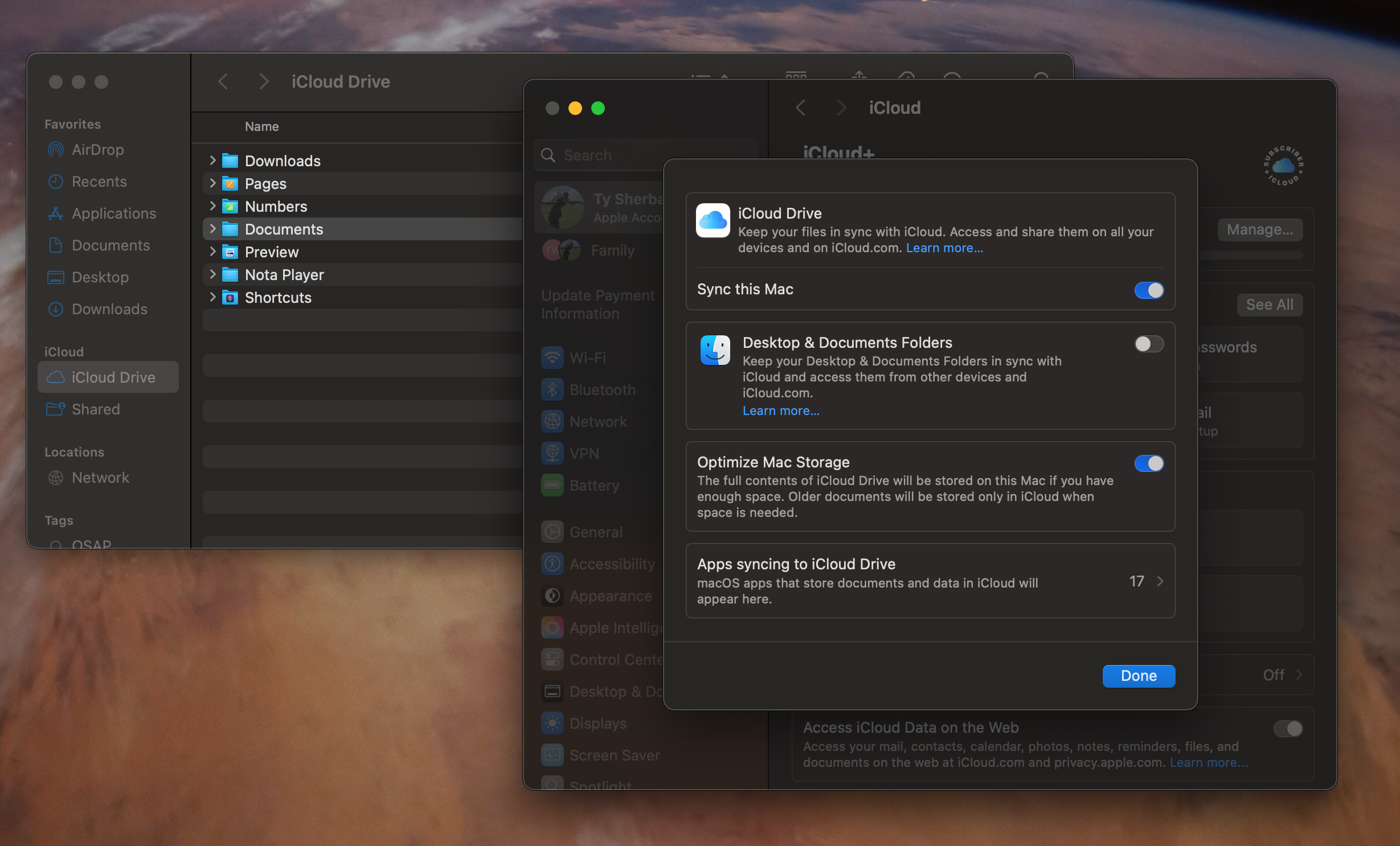This screenshot has width=1400, height=846.
Task: Open Desktop in Finder sidebar
Action: [x=108, y=277]
